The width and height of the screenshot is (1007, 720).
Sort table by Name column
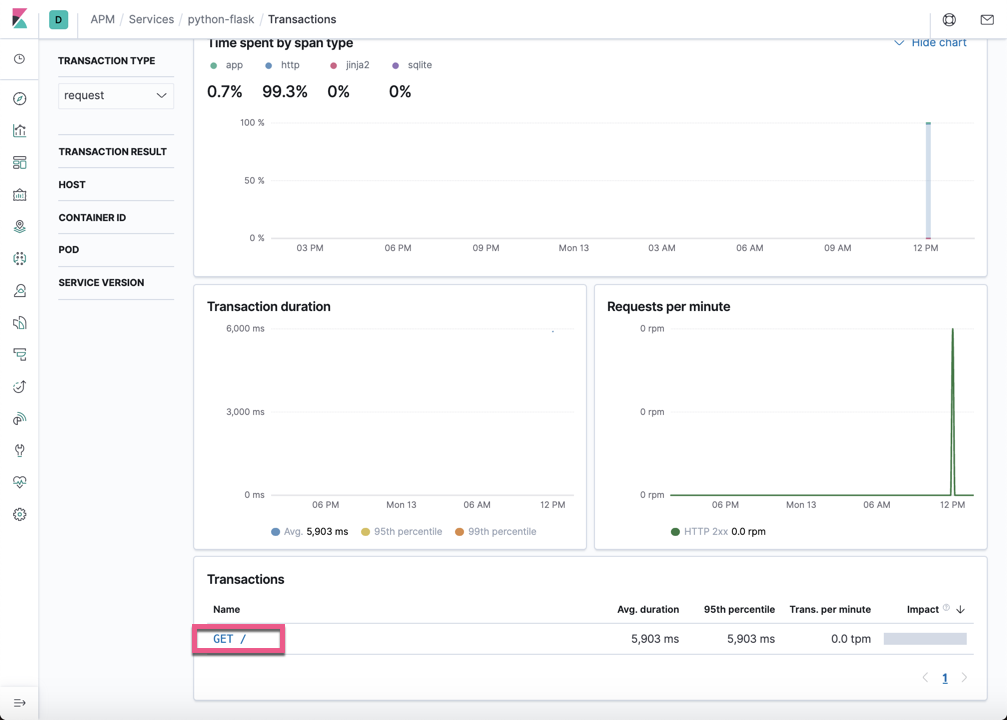pyautogui.click(x=227, y=610)
